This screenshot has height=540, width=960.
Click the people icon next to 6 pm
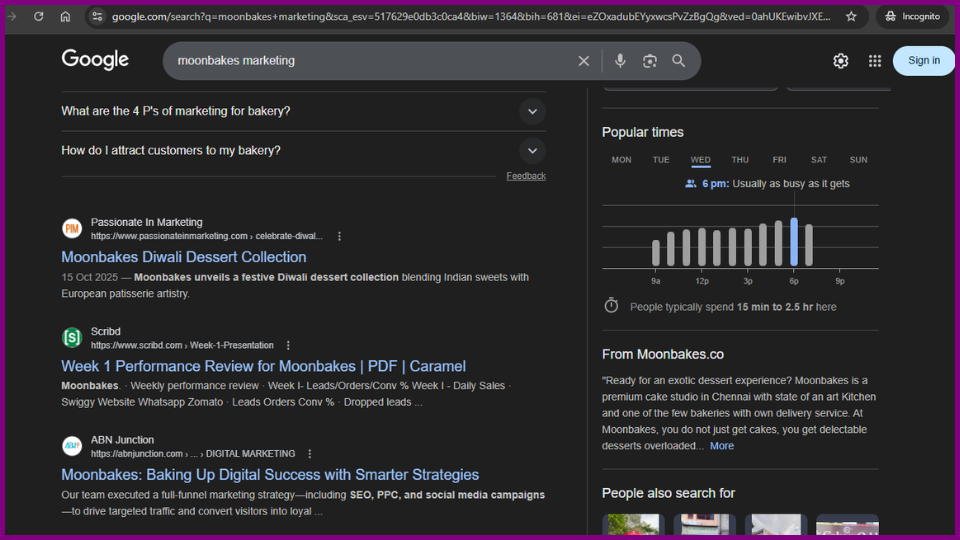pyautogui.click(x=691, y=184)
